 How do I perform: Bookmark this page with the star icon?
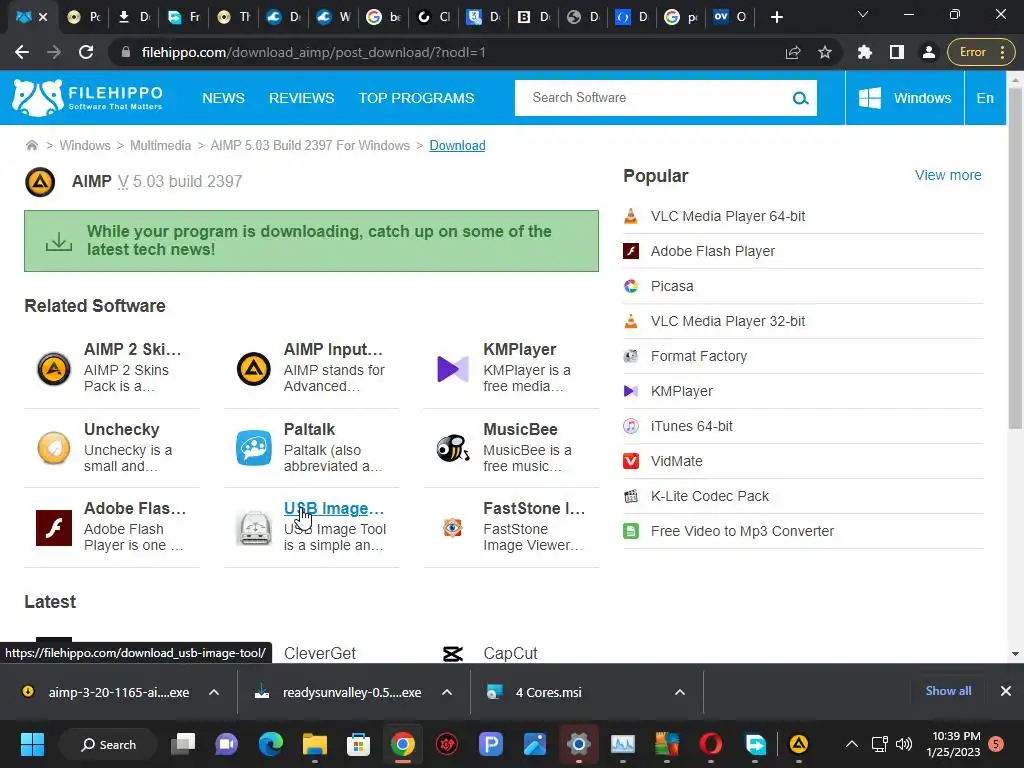pyautogui.click(x=825, y=52)
